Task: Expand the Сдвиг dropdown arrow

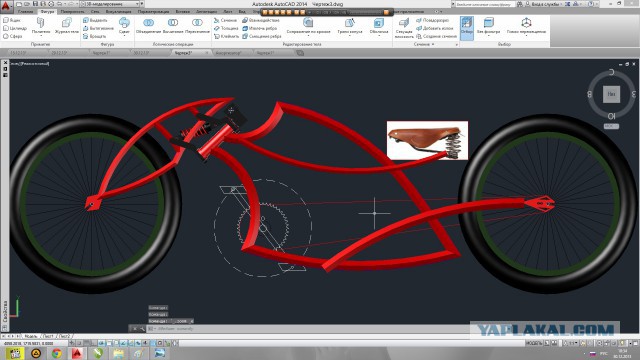Action: coord(124,36)
